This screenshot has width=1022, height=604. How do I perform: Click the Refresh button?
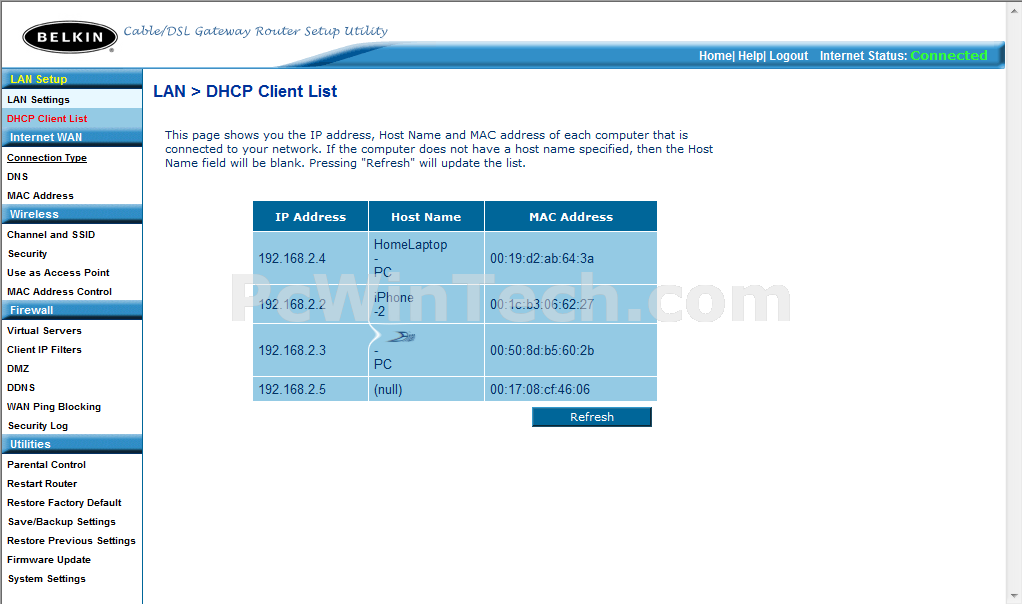592,417
